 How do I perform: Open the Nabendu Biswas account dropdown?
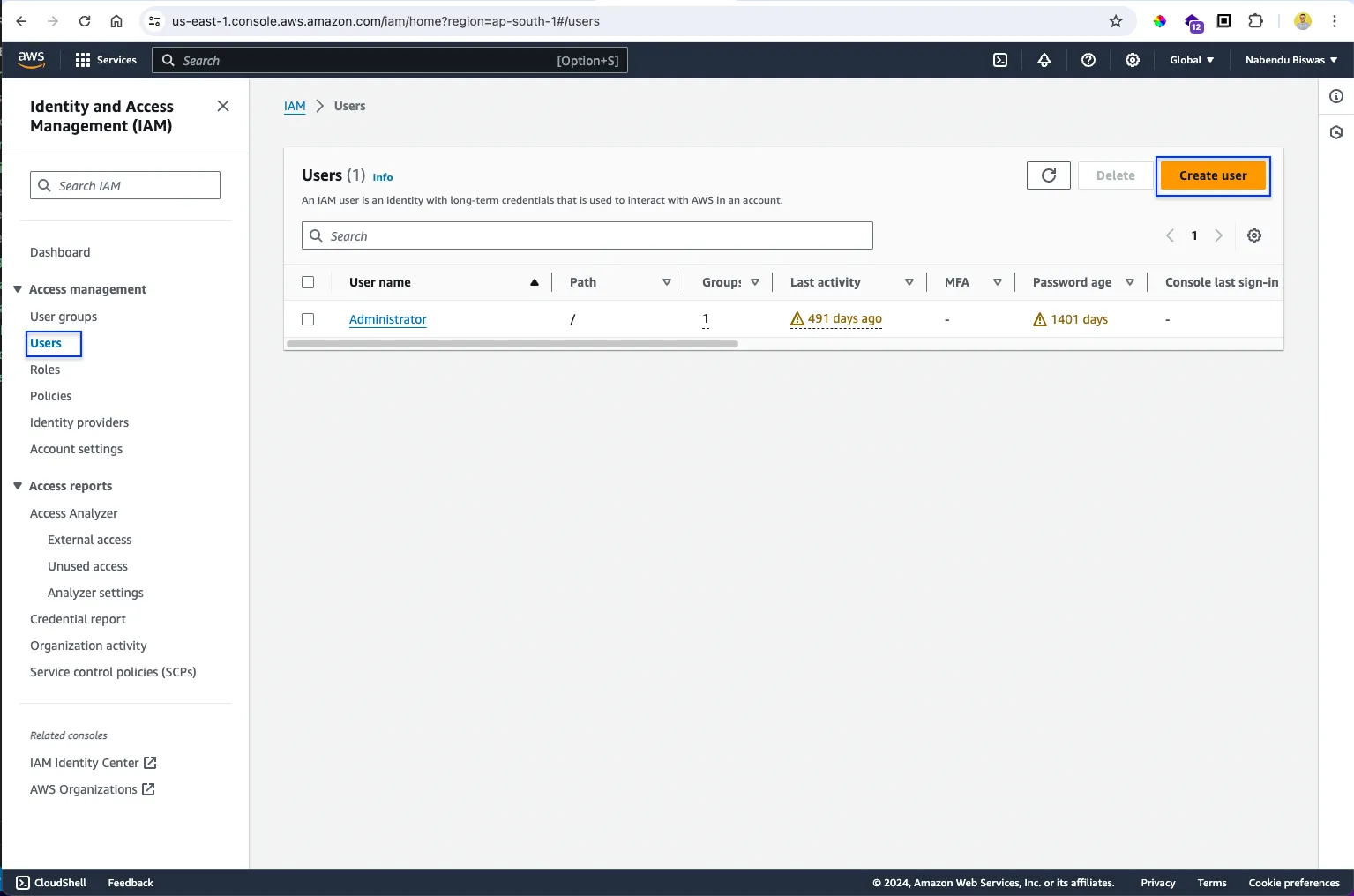click(x=1291, y=60)
